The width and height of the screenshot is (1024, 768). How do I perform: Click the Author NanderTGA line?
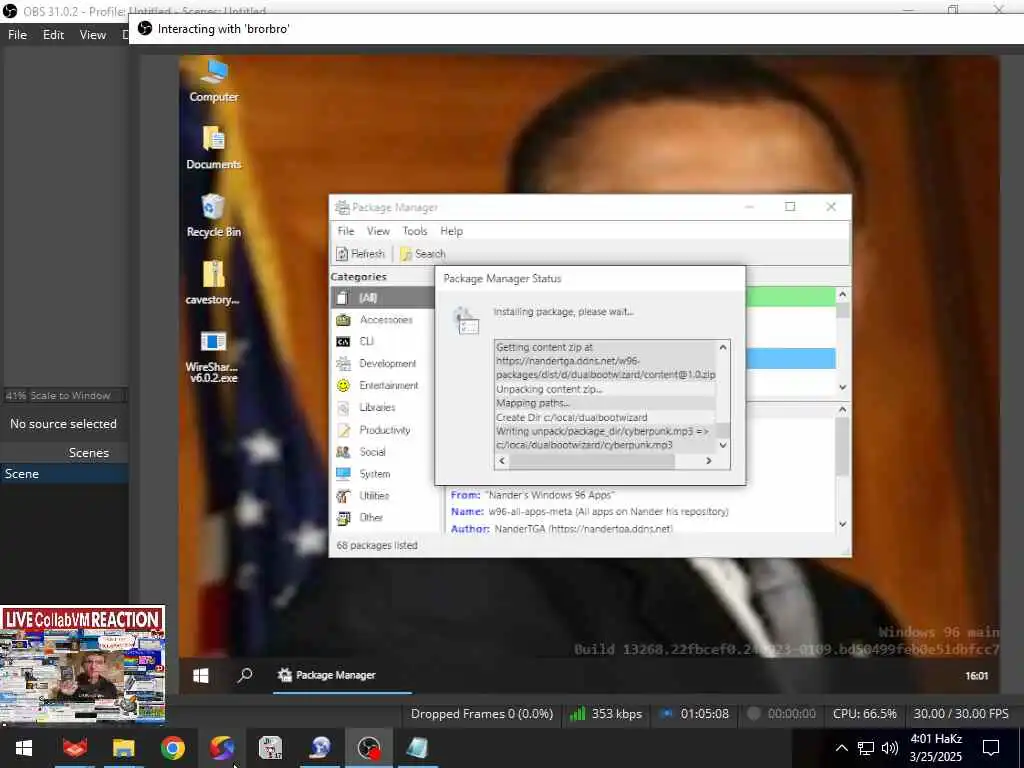[562, 528]
